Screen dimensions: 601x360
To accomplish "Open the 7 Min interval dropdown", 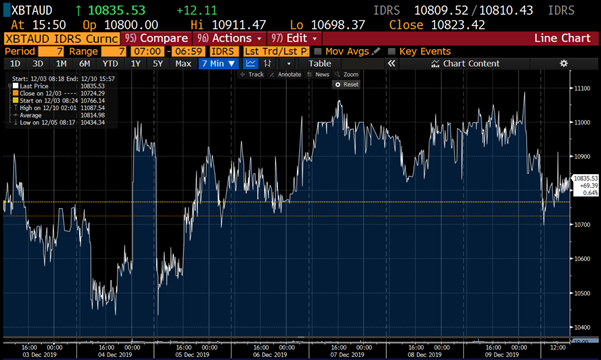I will coord(218,64).
